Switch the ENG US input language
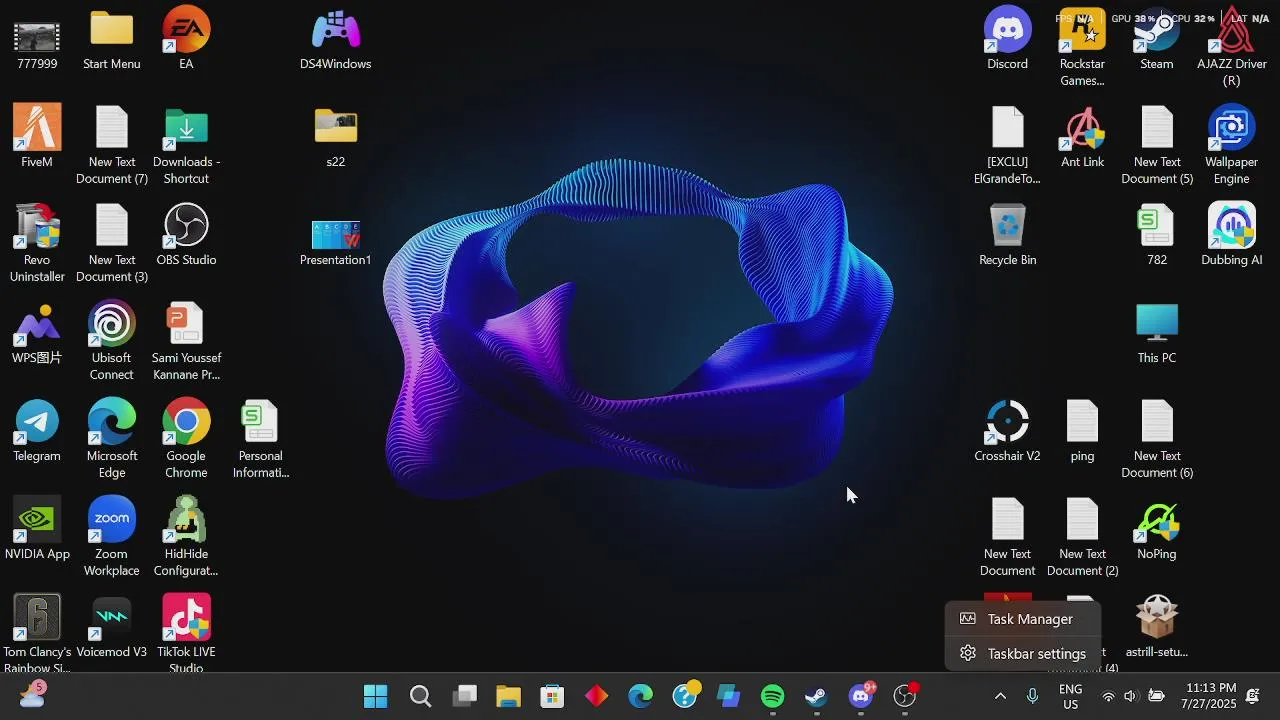 point(1070,697)
